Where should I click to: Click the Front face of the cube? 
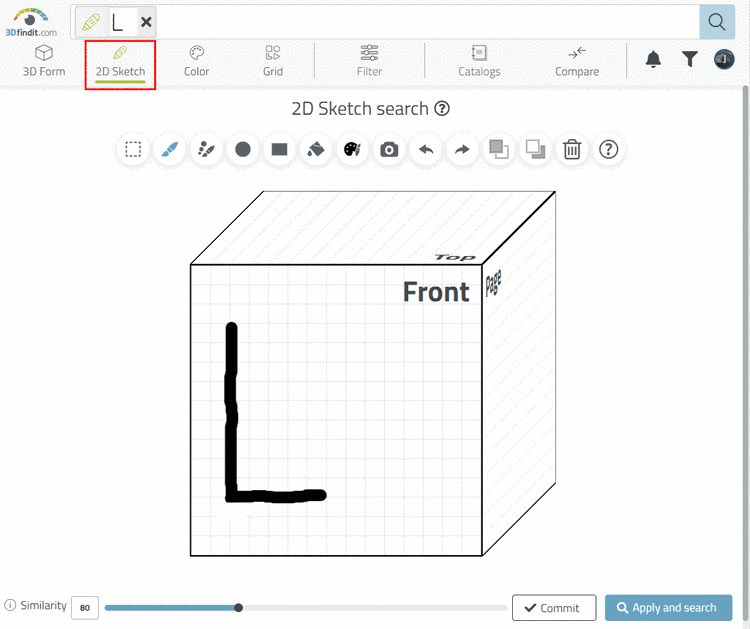(x=336, y=410)
